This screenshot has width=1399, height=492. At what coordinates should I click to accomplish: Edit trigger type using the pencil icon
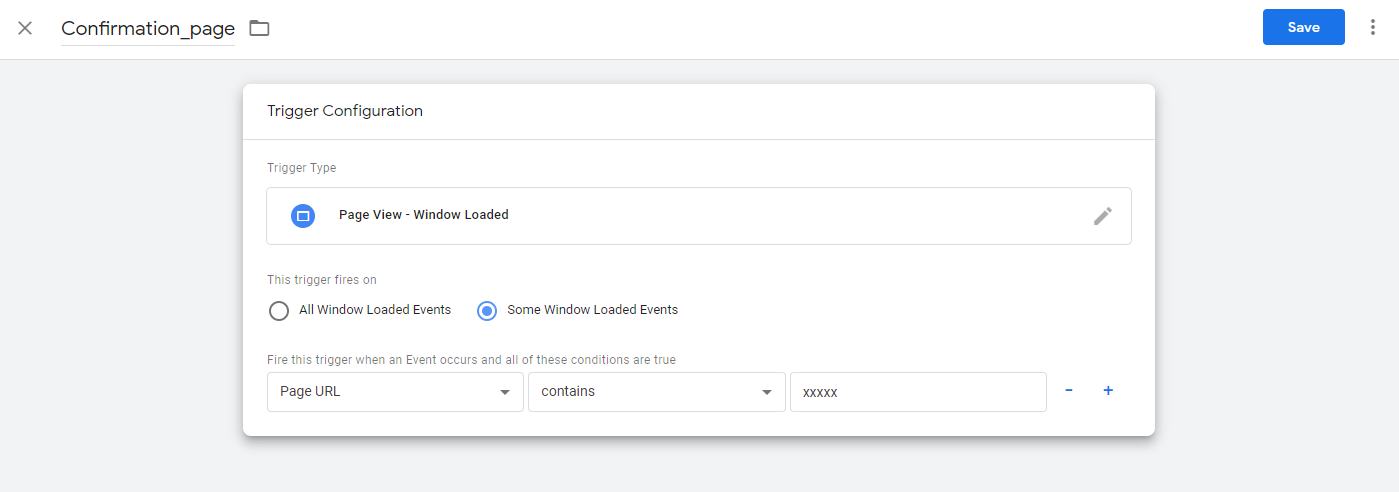[1102, 216]
